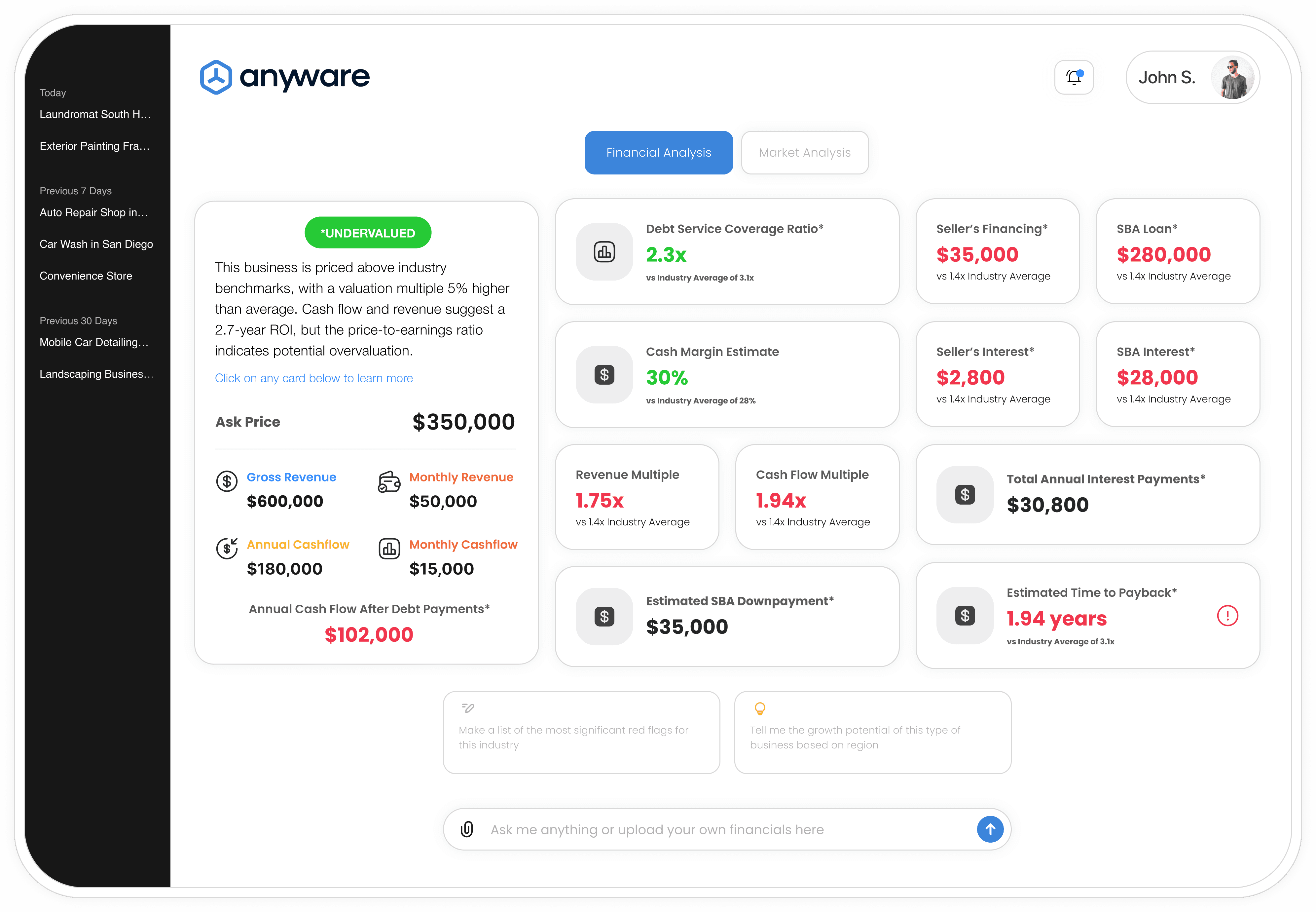Click the Annual Cash Flow After Debt Payments label
This screenshot has height=912, width=1316.
point(369,609)
